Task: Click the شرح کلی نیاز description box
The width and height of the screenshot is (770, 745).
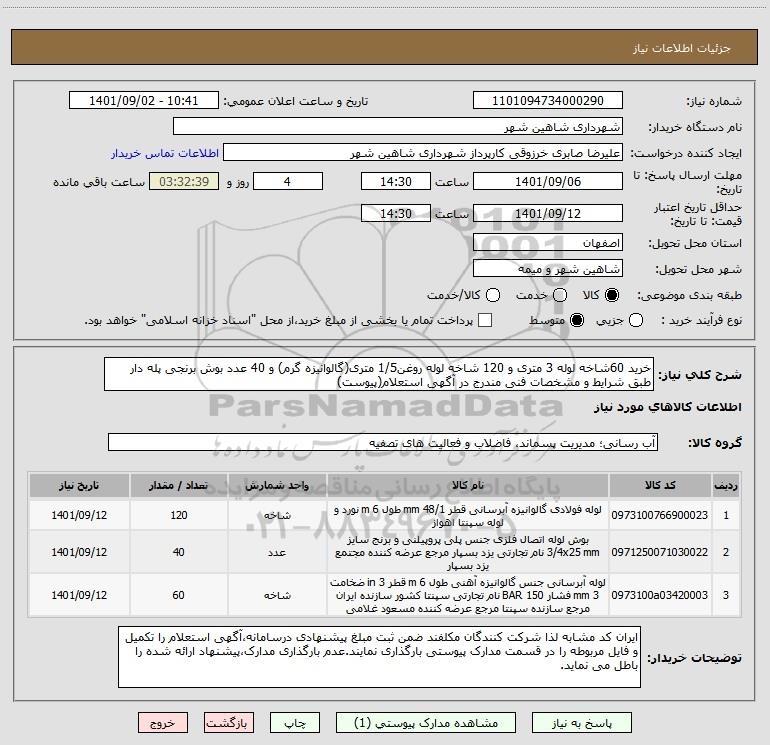Action: [x=379, y=375]
